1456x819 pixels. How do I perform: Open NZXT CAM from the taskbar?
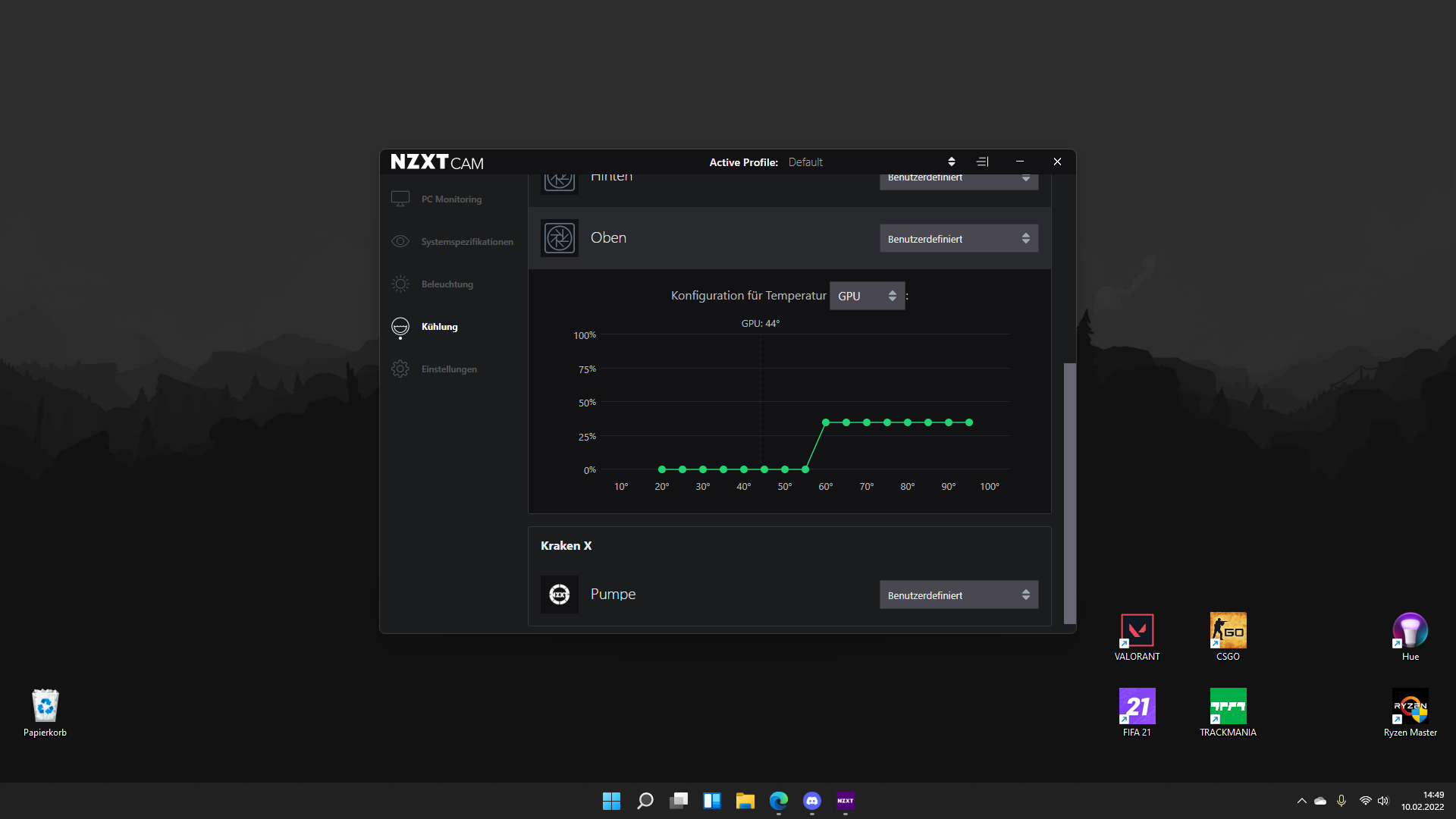pyautogui.click(x=846, y=801)
